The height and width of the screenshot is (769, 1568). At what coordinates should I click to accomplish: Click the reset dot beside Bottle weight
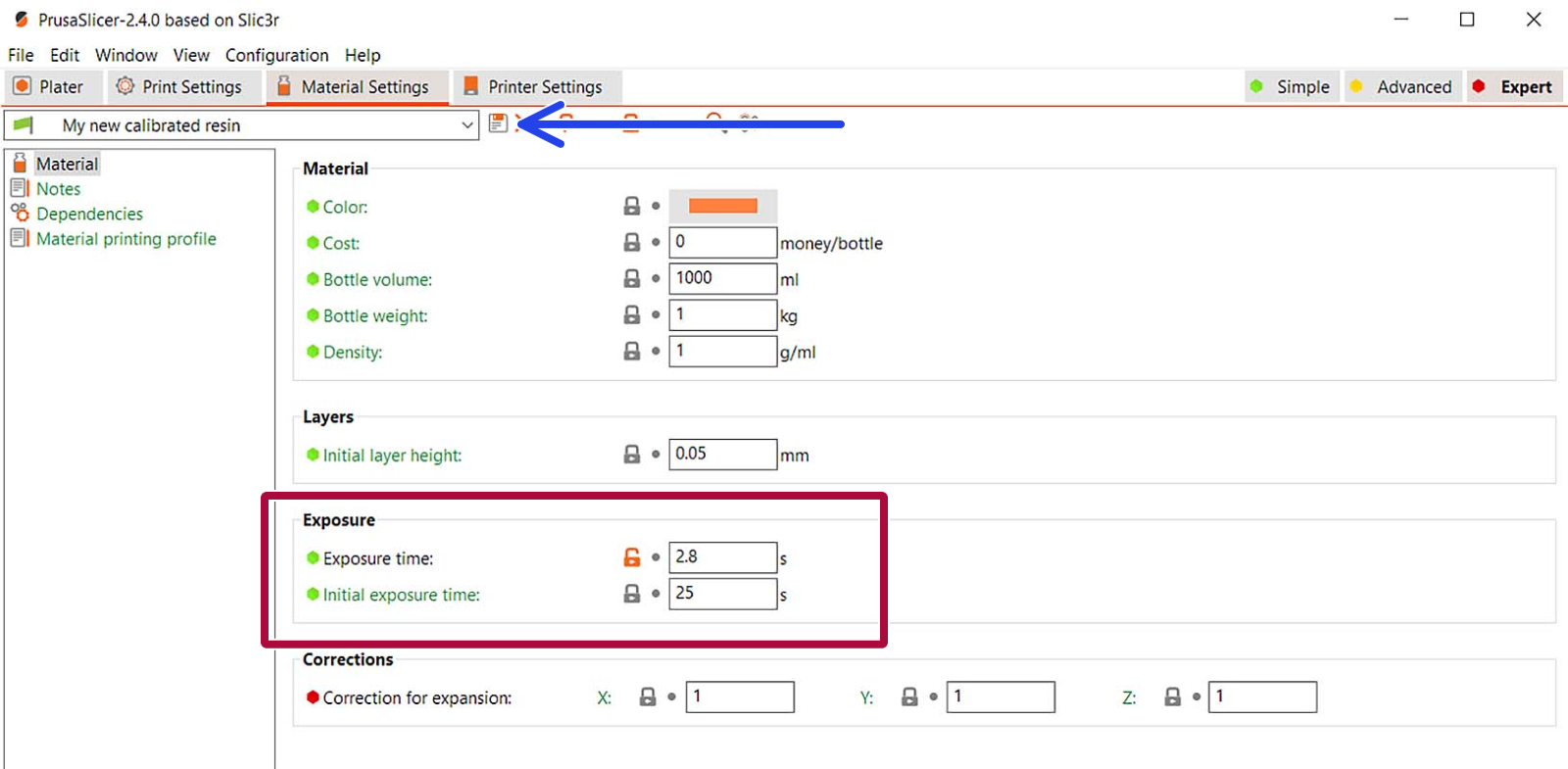[656, 314]
